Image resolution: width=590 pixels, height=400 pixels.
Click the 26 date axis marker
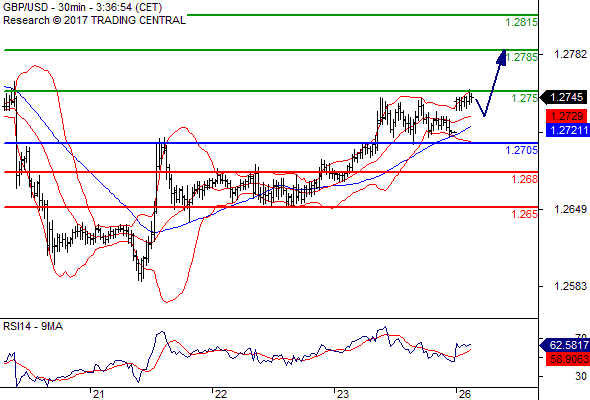click(x=465, y=394)
